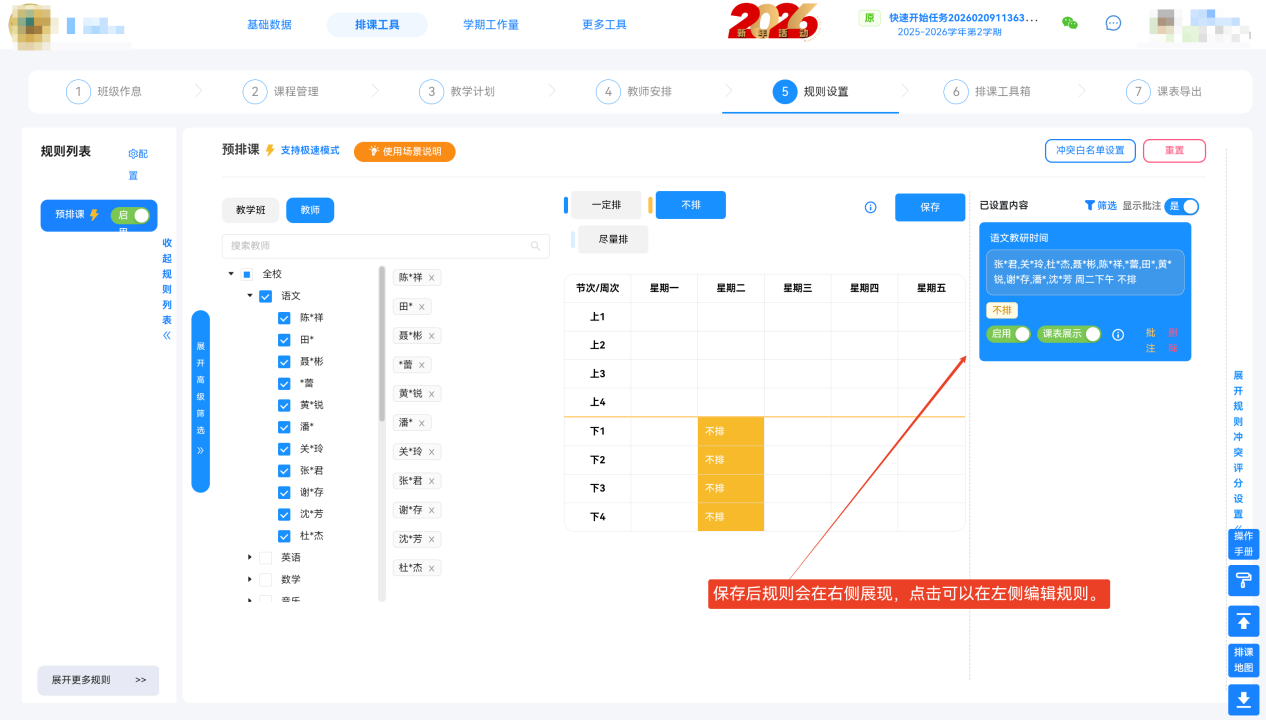The width and height of the screenshot is (1266, 720).
Task: Click the 冲突白名单设置 button
Action: point(1090,151)
